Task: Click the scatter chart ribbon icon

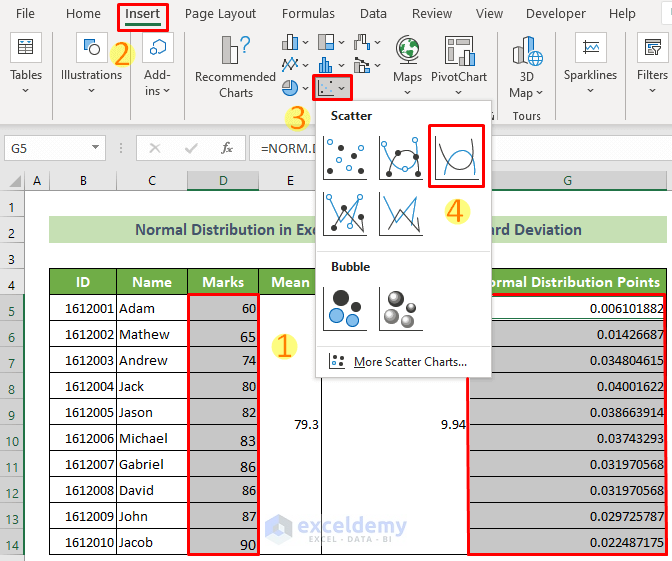Action: 327,88
